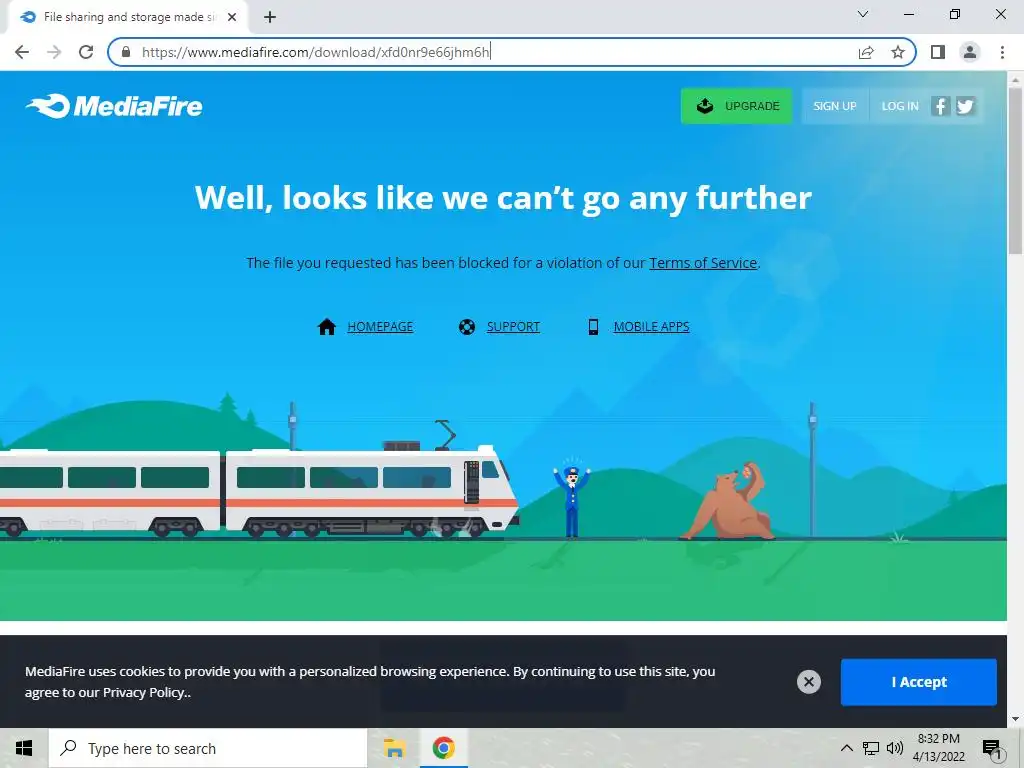Go forward using browser forward arrow
The width and height of the screenshot is (1024, 768).
click(54, 52)
